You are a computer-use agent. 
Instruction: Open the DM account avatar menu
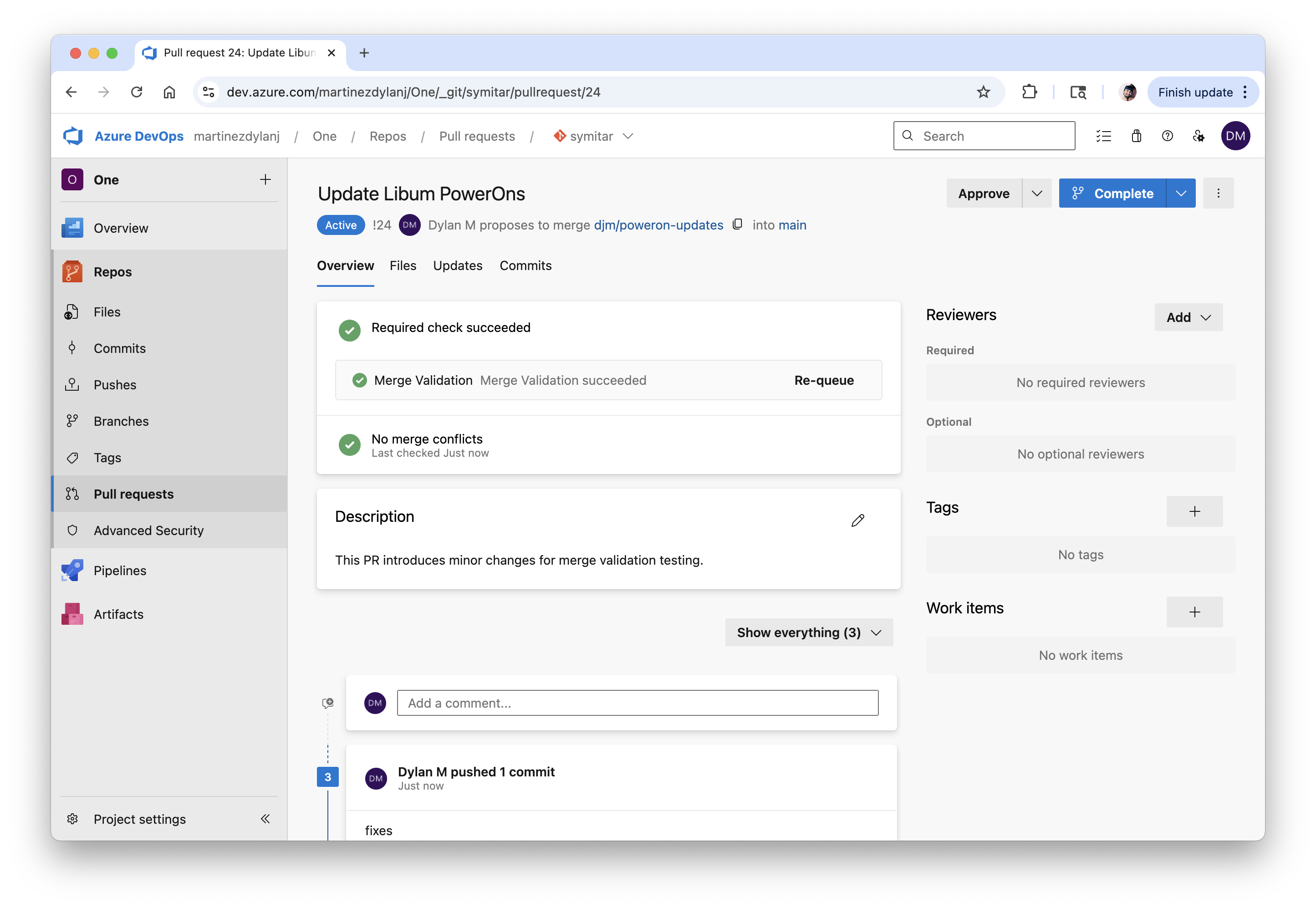tap(1235, 136)
